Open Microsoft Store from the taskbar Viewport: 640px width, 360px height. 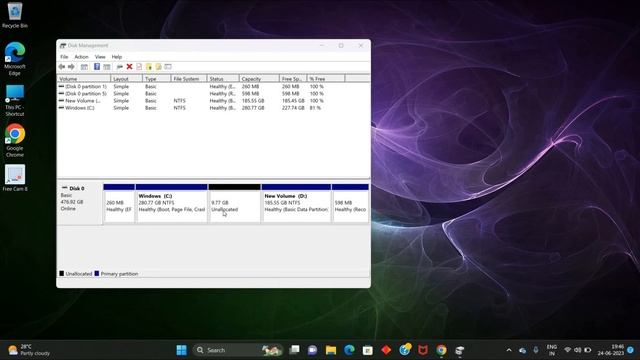pyautogui.click(x=367, y=350)
